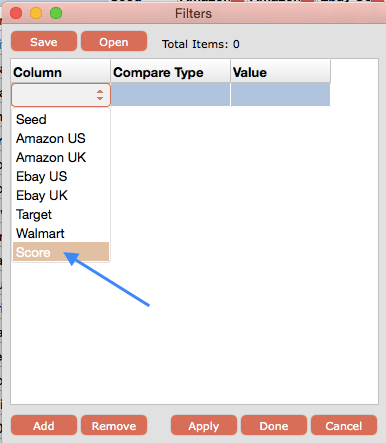Open a saved filter file
The image size is (386, 443).
(114, 42)
